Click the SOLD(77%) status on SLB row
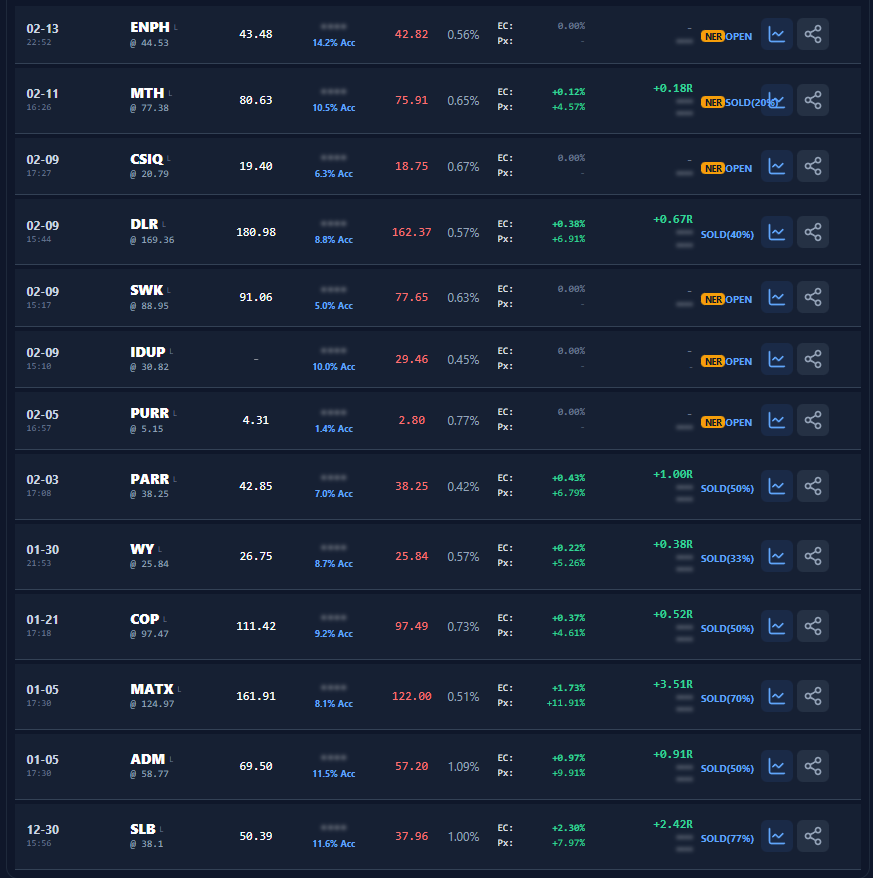The width and height of the screenshot is (873, 878). click(x=727, y=838)
